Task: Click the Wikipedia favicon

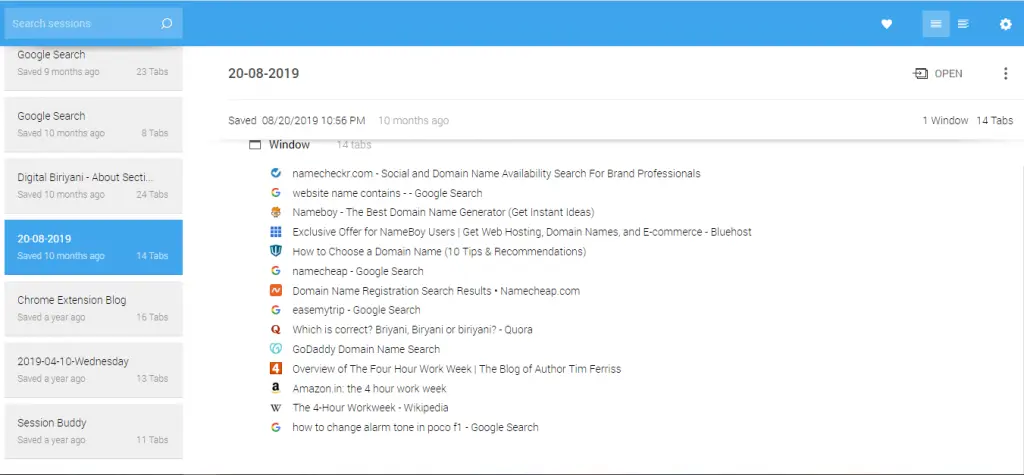Action: 276,408
